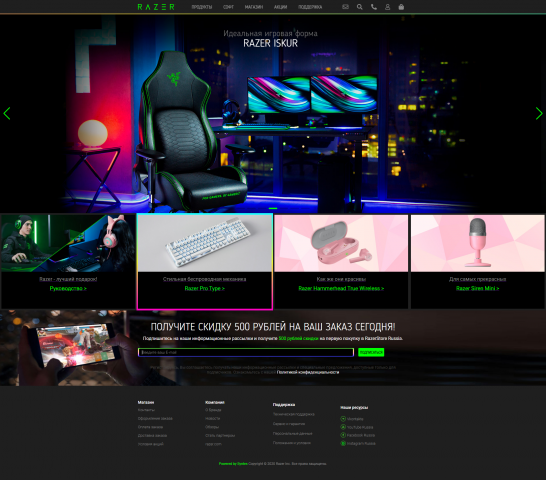Viewport: 546px width, 480px height.
Task: Open the ПОДДЕРЖКА menu
Action: tap(310, 7)
